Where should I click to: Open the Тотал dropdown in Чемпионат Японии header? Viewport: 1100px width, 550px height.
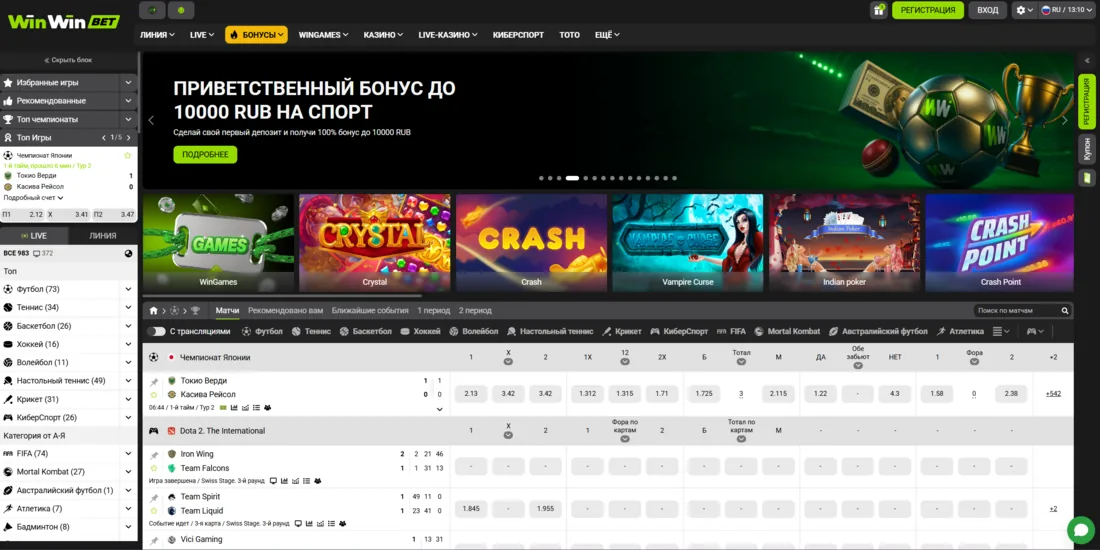coord(741,362)
